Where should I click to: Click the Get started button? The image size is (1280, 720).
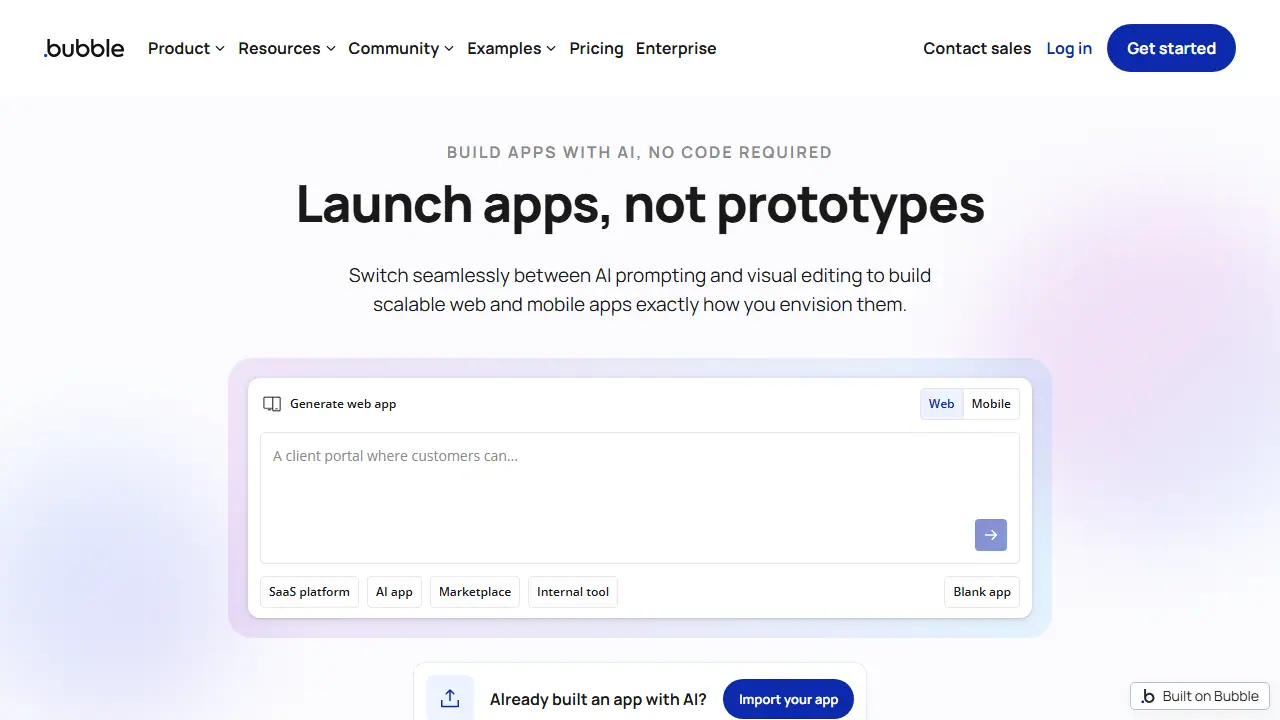click(x=1171, y=48)
